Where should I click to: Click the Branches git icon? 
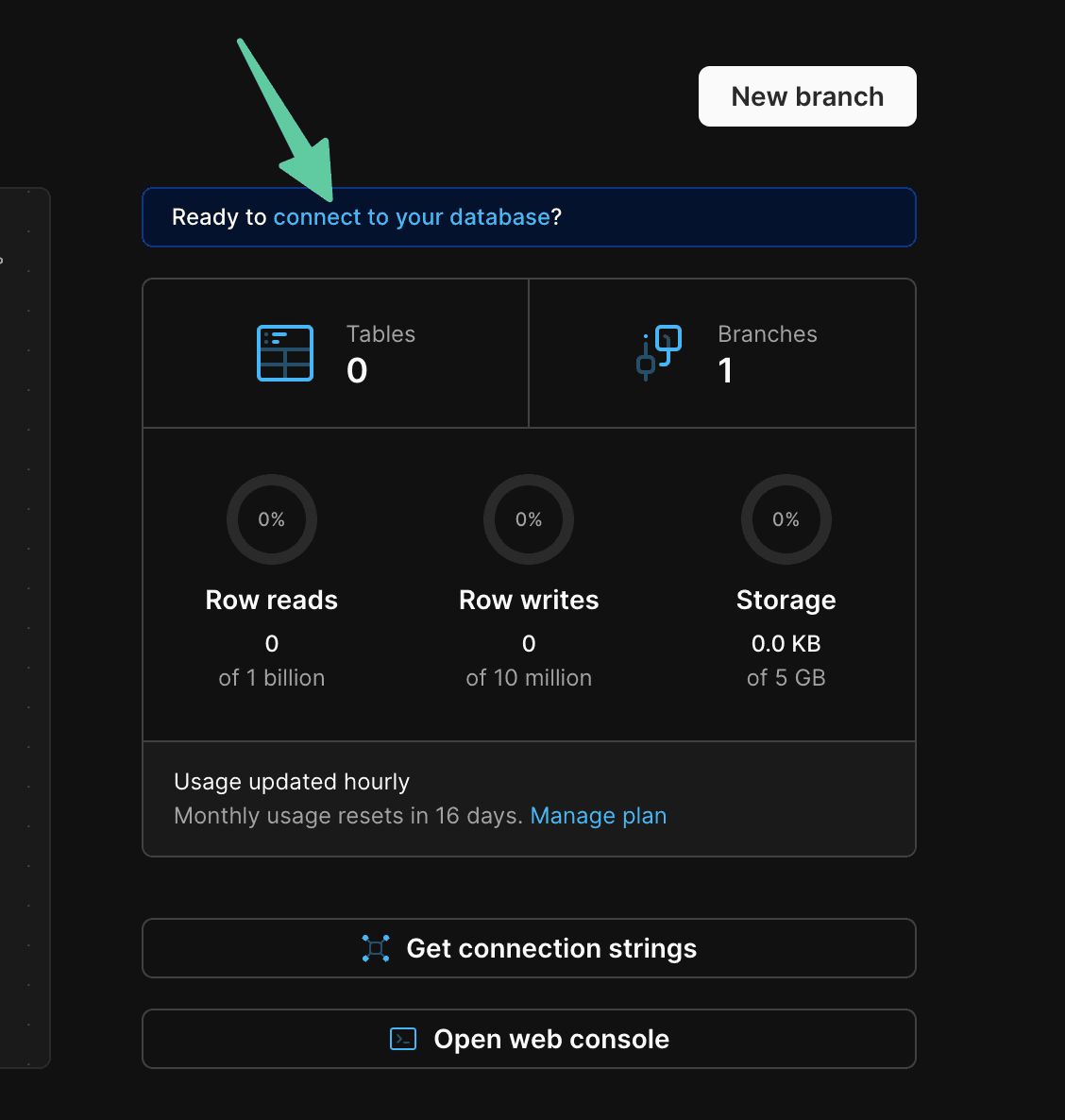[x=659, y=352]
